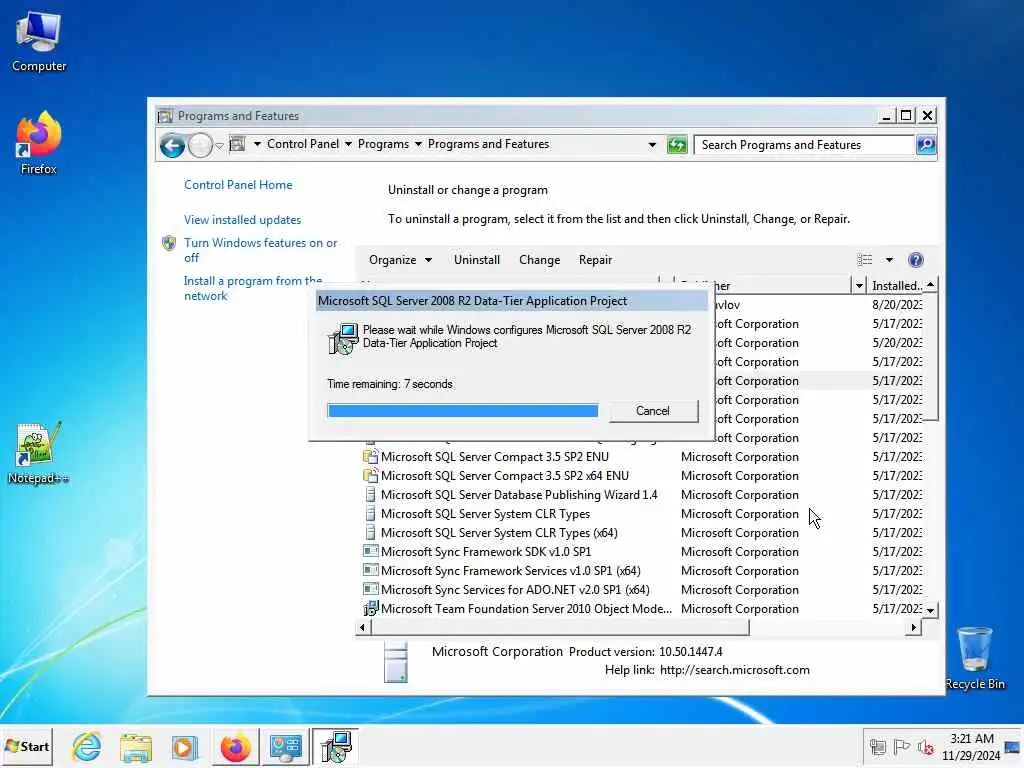
Task: Refresh the Programs and Features list
Action: [x=677, y=145]
